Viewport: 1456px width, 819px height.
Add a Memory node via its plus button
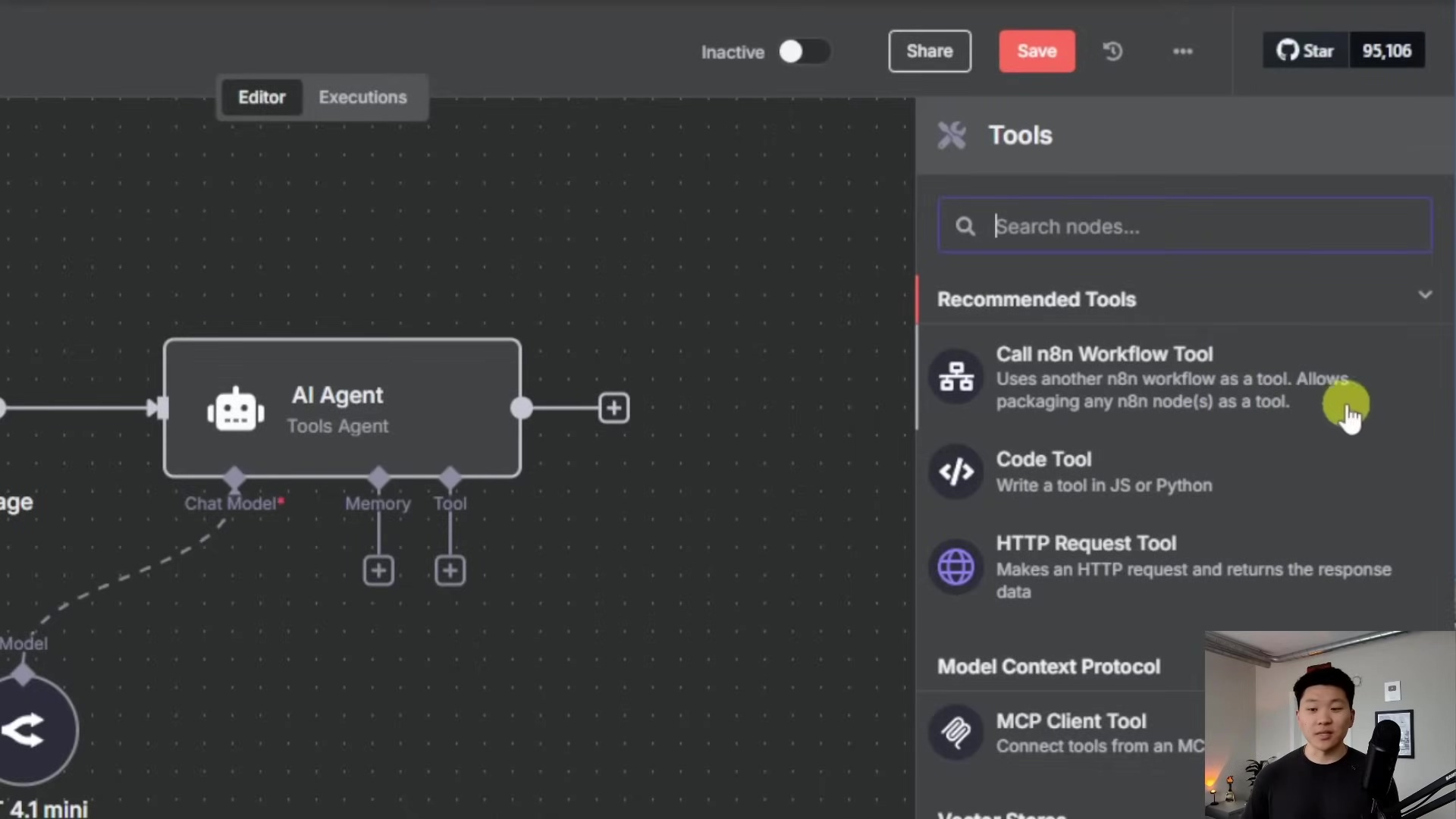[x=378, y=570]
